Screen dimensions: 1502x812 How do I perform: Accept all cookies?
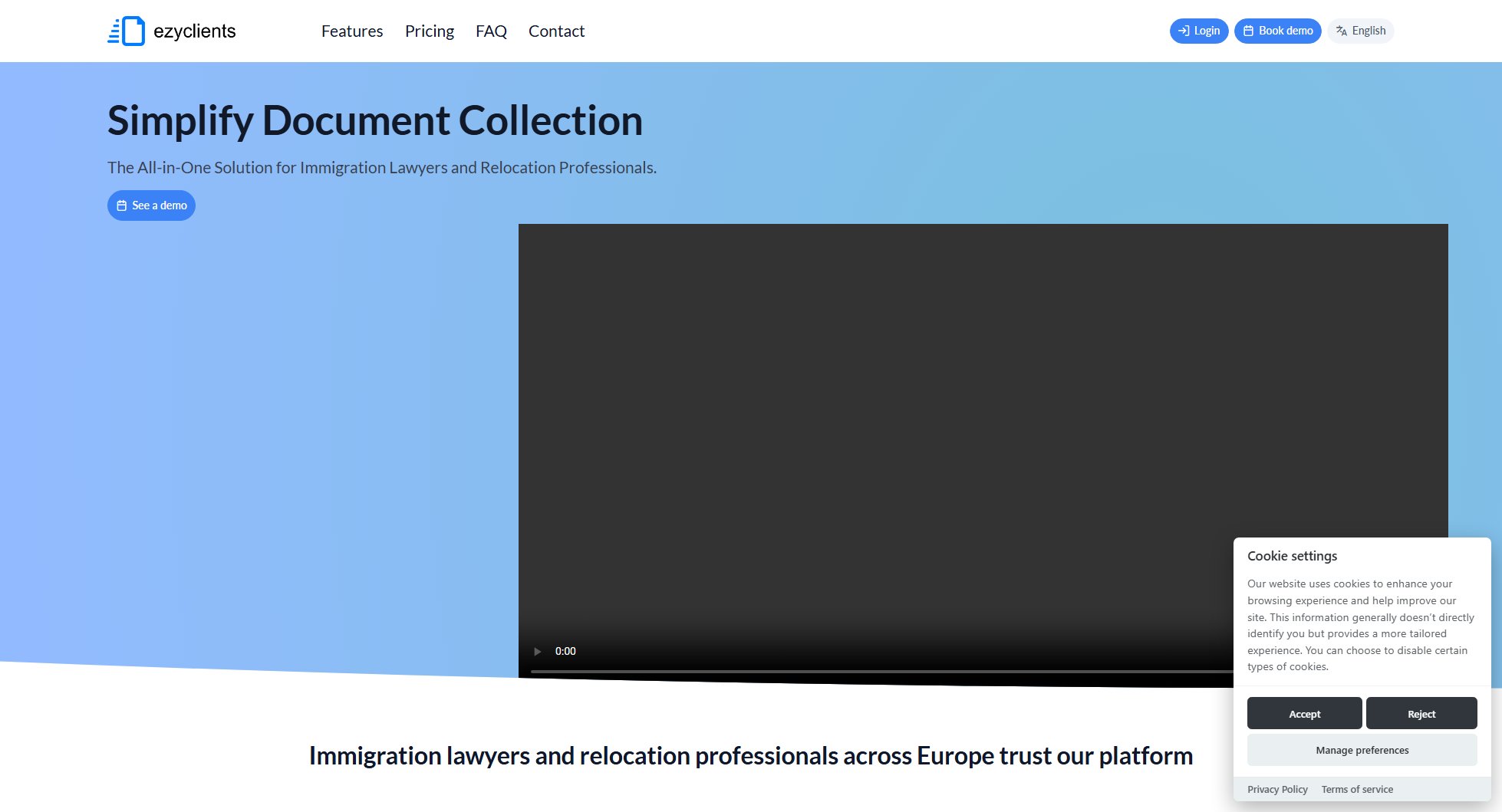(x=1304, y=713)
